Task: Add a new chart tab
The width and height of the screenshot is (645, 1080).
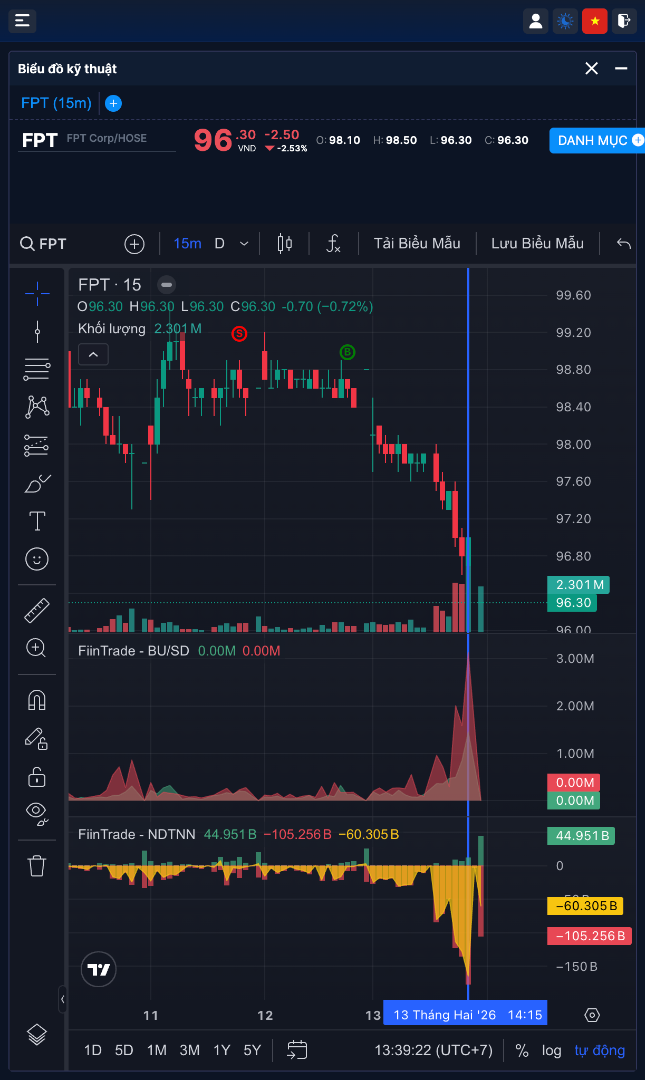Action: (114, 103)
